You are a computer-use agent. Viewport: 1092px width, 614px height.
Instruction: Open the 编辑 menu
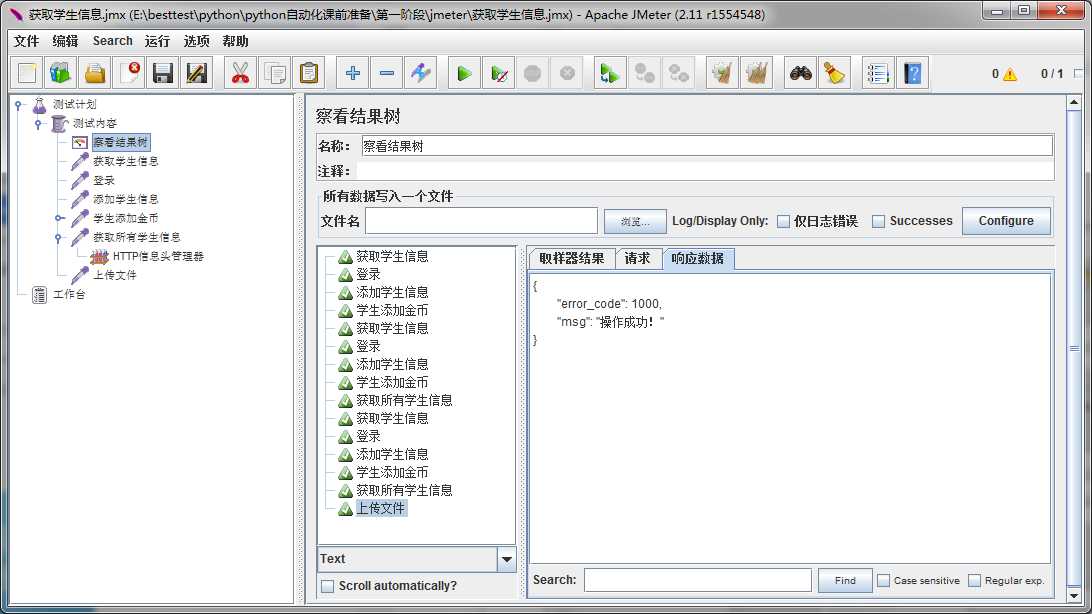pyautogui.click(x=65, y=41)
